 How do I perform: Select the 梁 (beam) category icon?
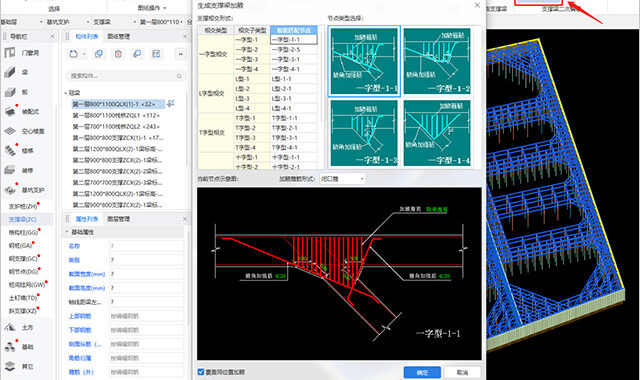(x=10, y=72)
